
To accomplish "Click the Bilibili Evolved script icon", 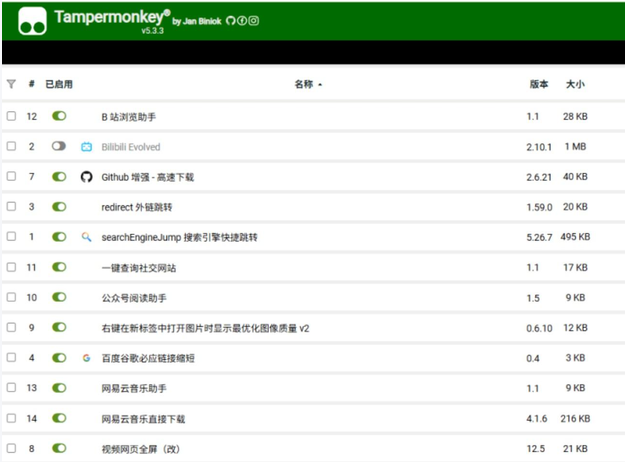I will point(86,147).
